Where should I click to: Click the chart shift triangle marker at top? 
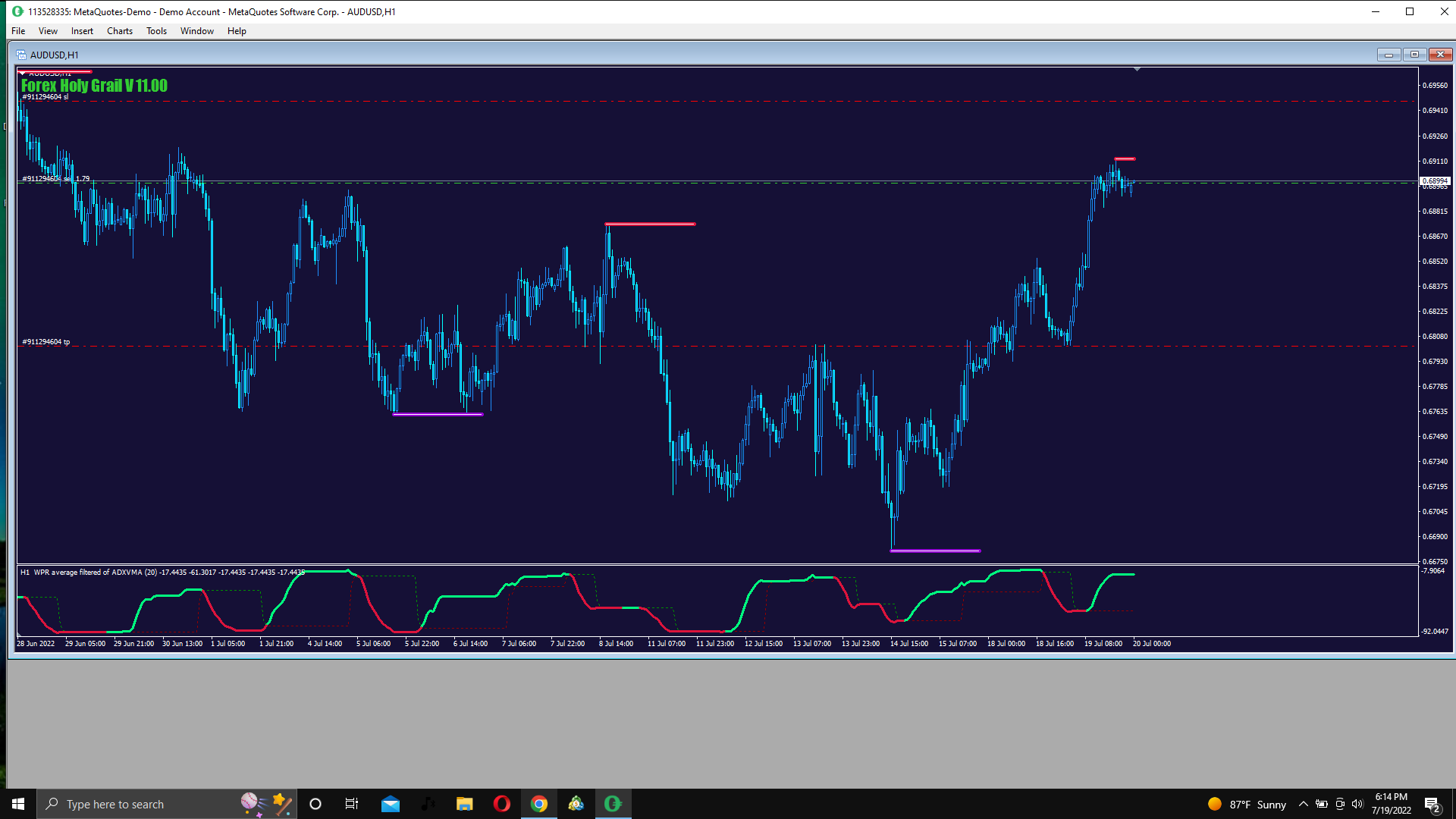(x=1137, y=69)
